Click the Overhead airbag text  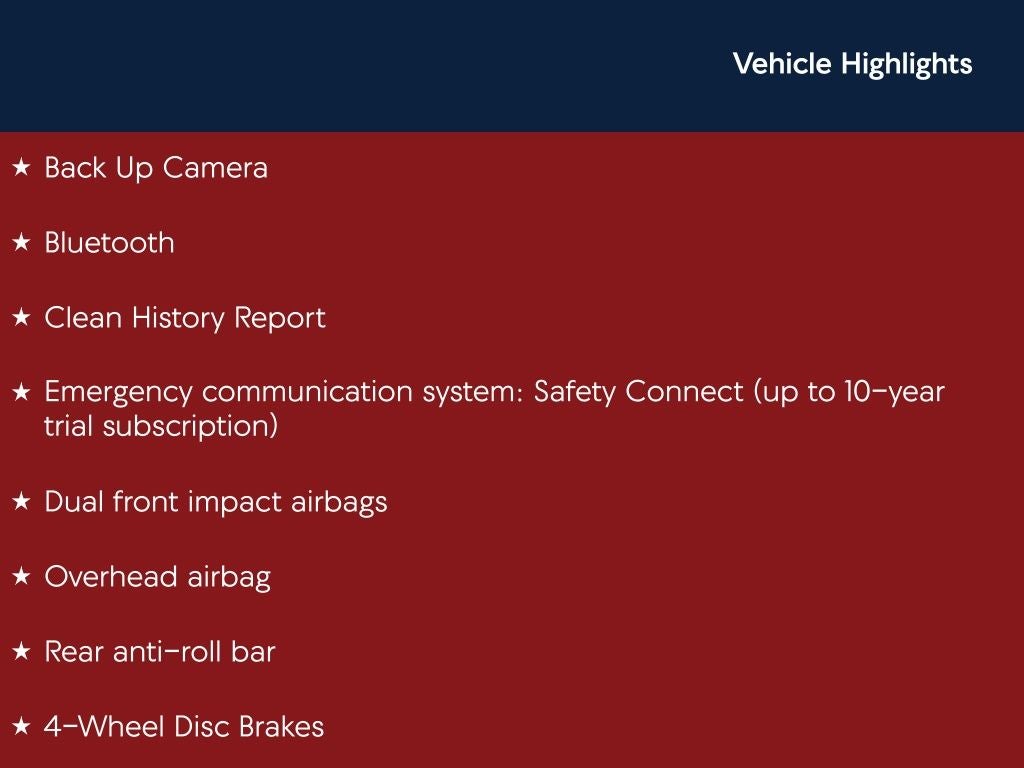pos(157,577)
